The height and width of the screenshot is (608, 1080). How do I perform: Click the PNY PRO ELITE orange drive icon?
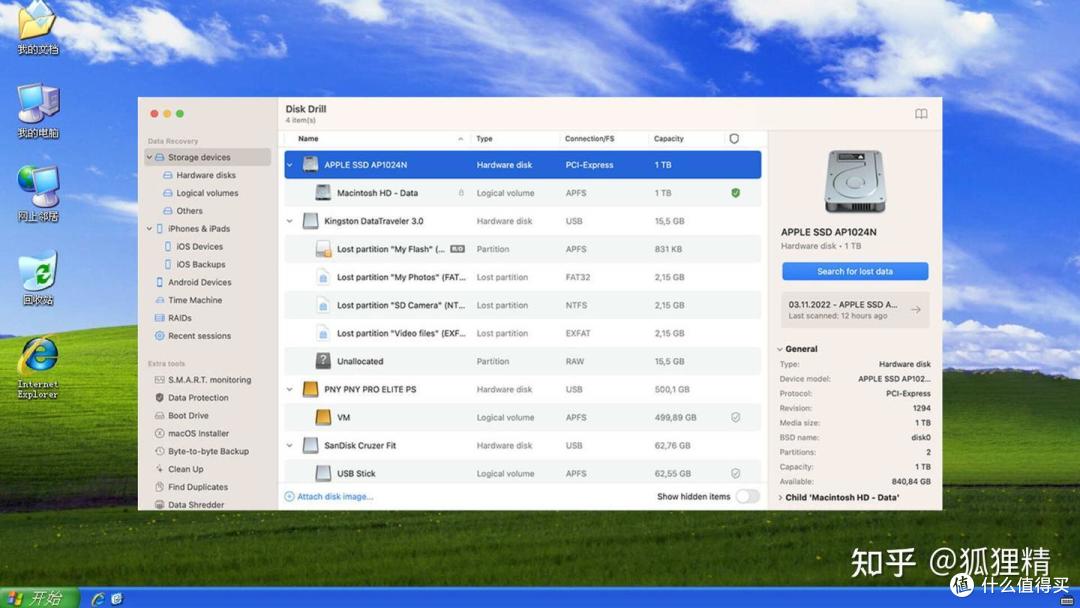tap(311, 389)
